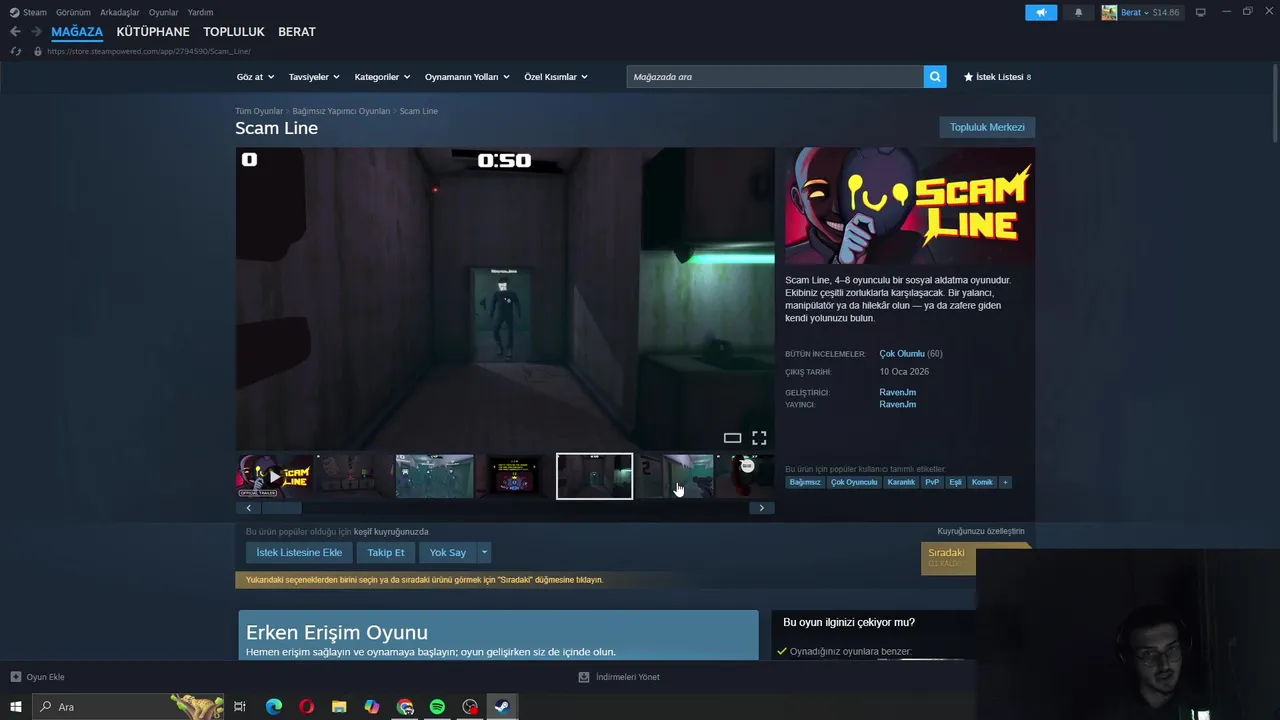
Task: Expand the Özel Kısımlar dropdown
Action: point(556,77)
